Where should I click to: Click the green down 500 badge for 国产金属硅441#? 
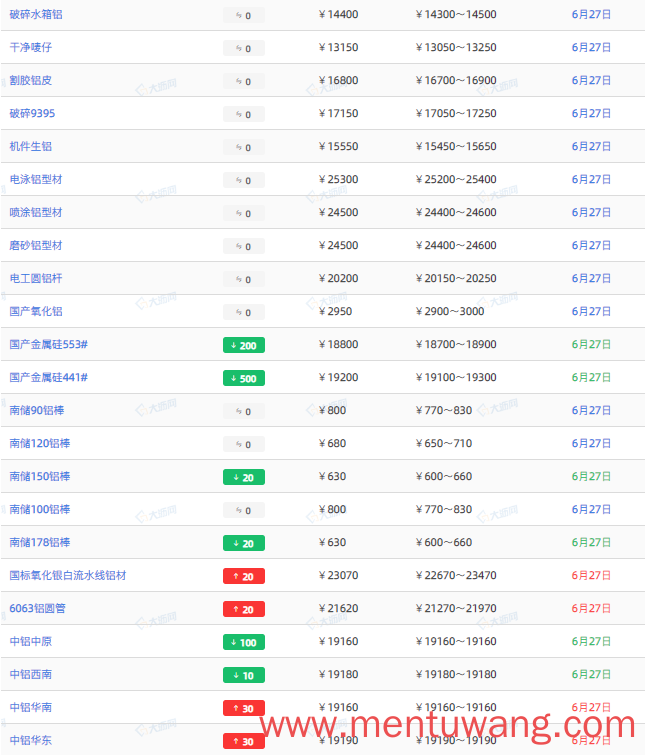[244, 378]
